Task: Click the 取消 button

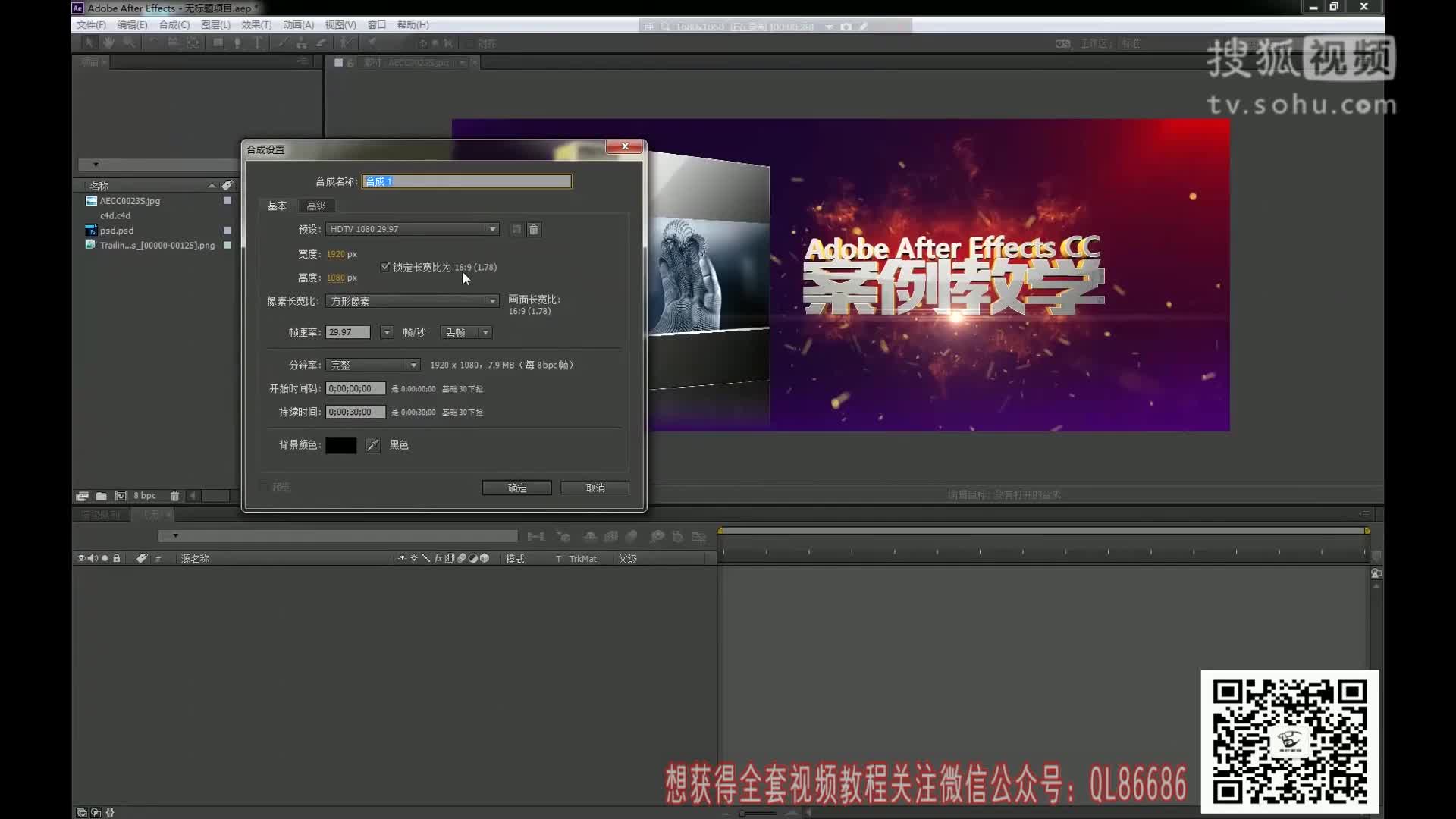Action: pyautogui.click(x=595, y=488)
